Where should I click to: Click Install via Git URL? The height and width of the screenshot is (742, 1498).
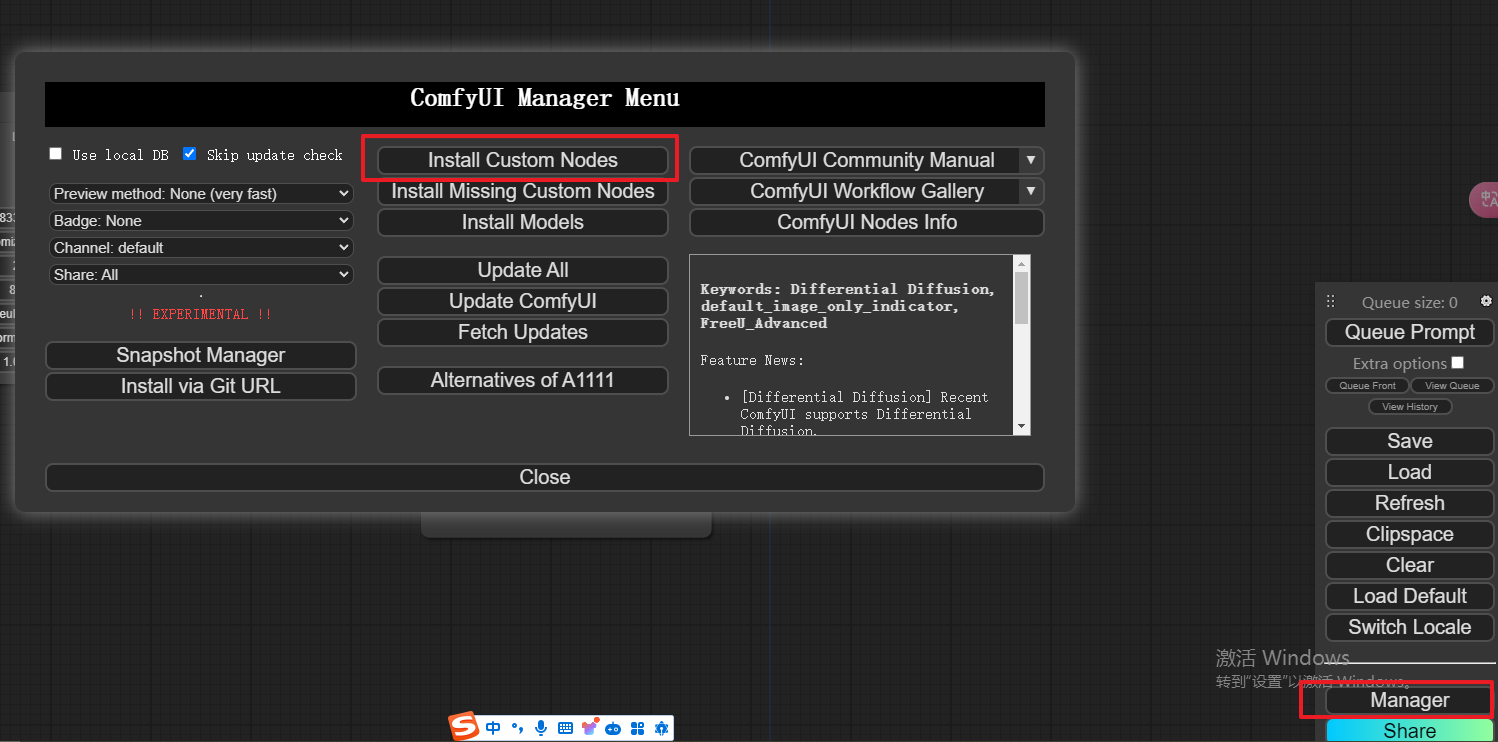pos(201,386)
